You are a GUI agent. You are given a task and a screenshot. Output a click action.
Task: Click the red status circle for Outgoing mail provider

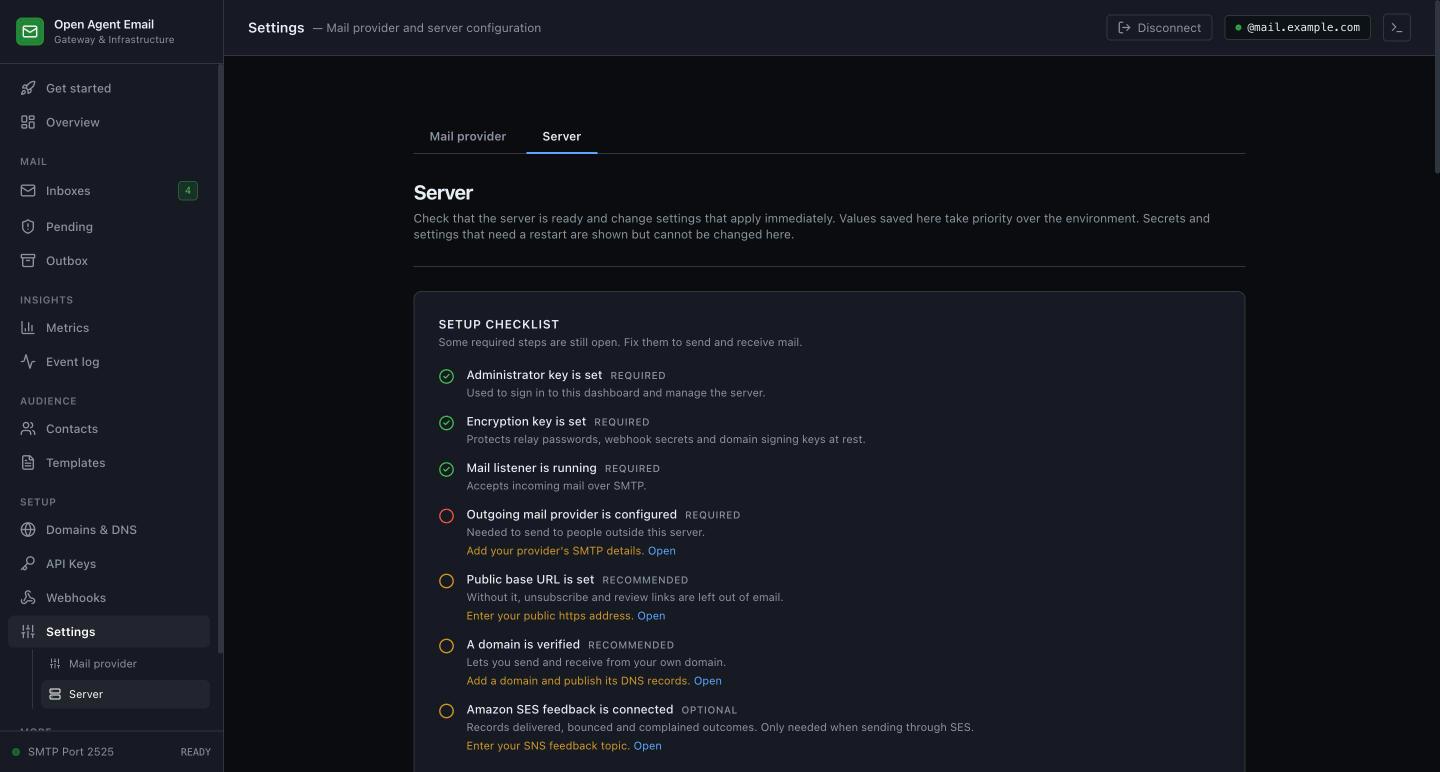click(x=447, y=516)
